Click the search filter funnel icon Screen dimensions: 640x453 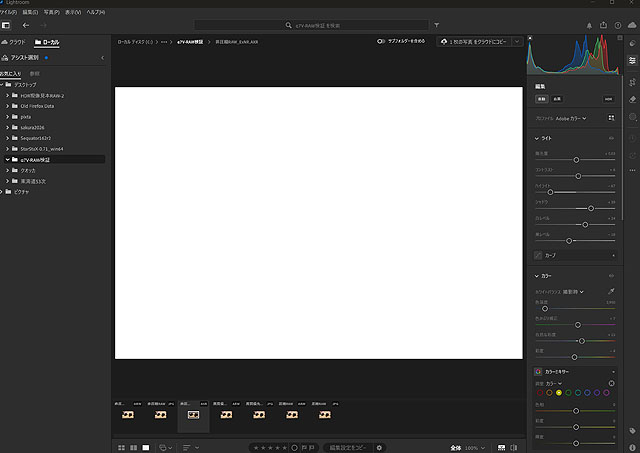click(x=437, y=25)
